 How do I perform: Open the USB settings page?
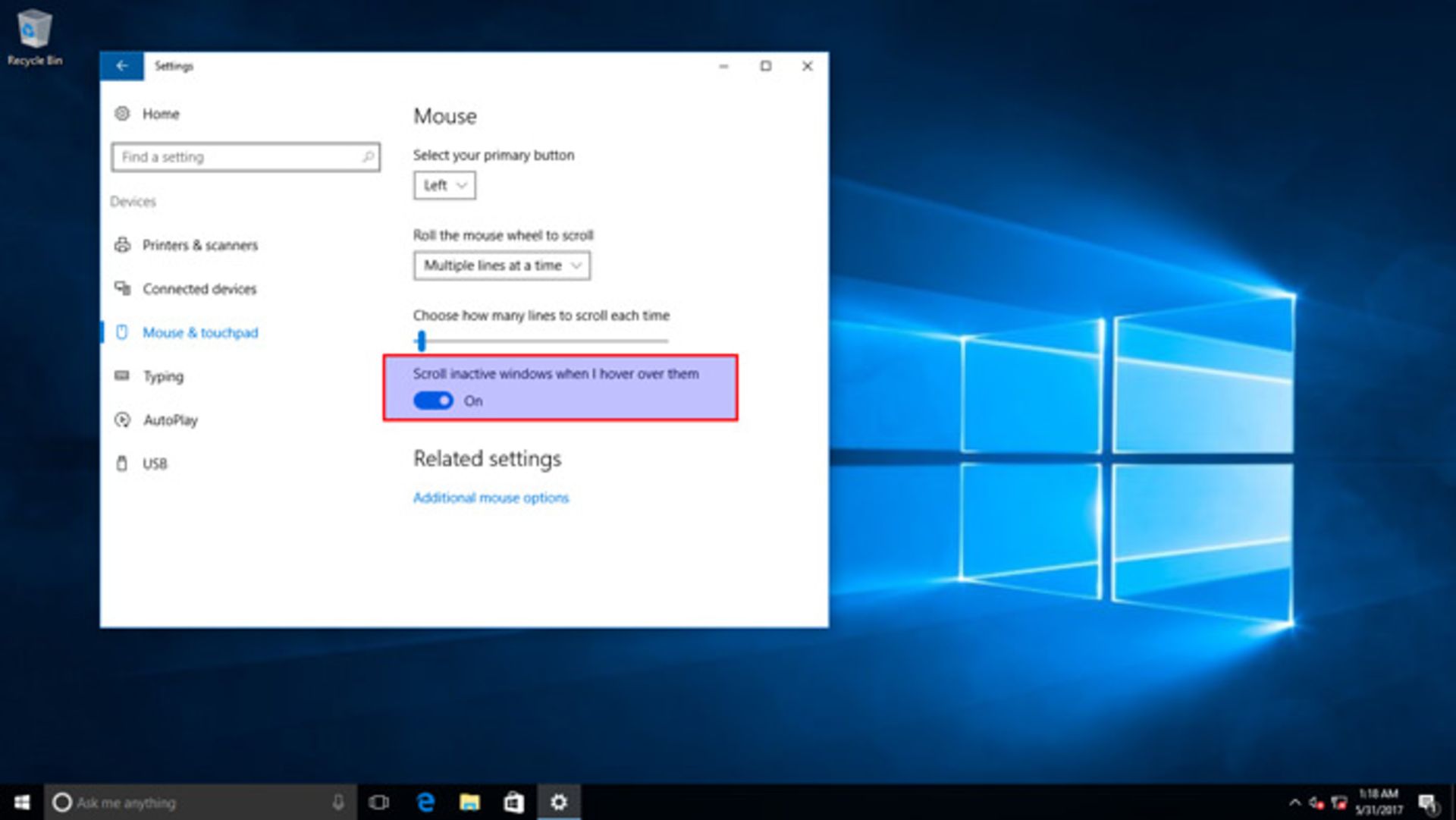point(155,463)
